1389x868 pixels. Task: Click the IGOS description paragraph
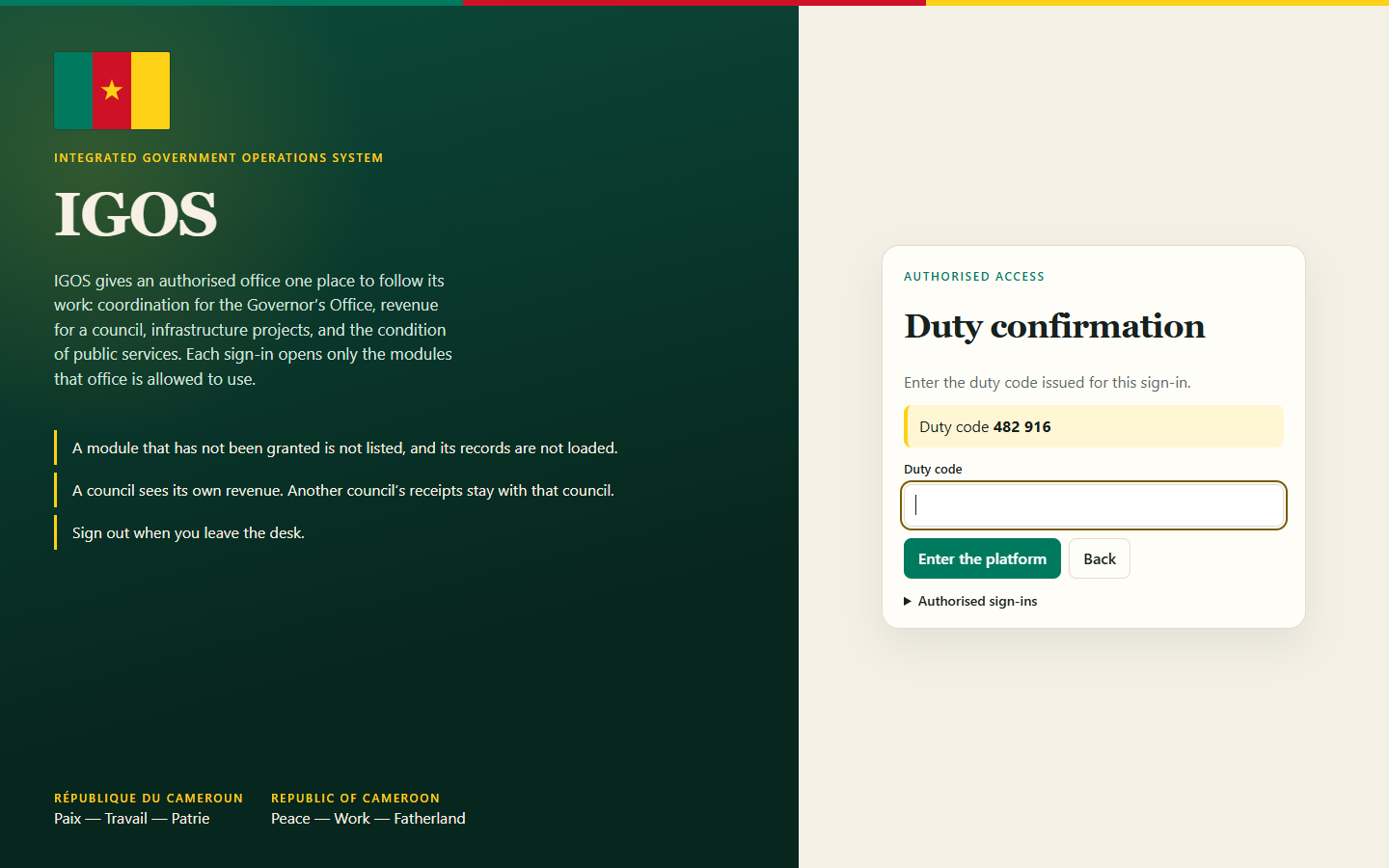pos(254,330)
